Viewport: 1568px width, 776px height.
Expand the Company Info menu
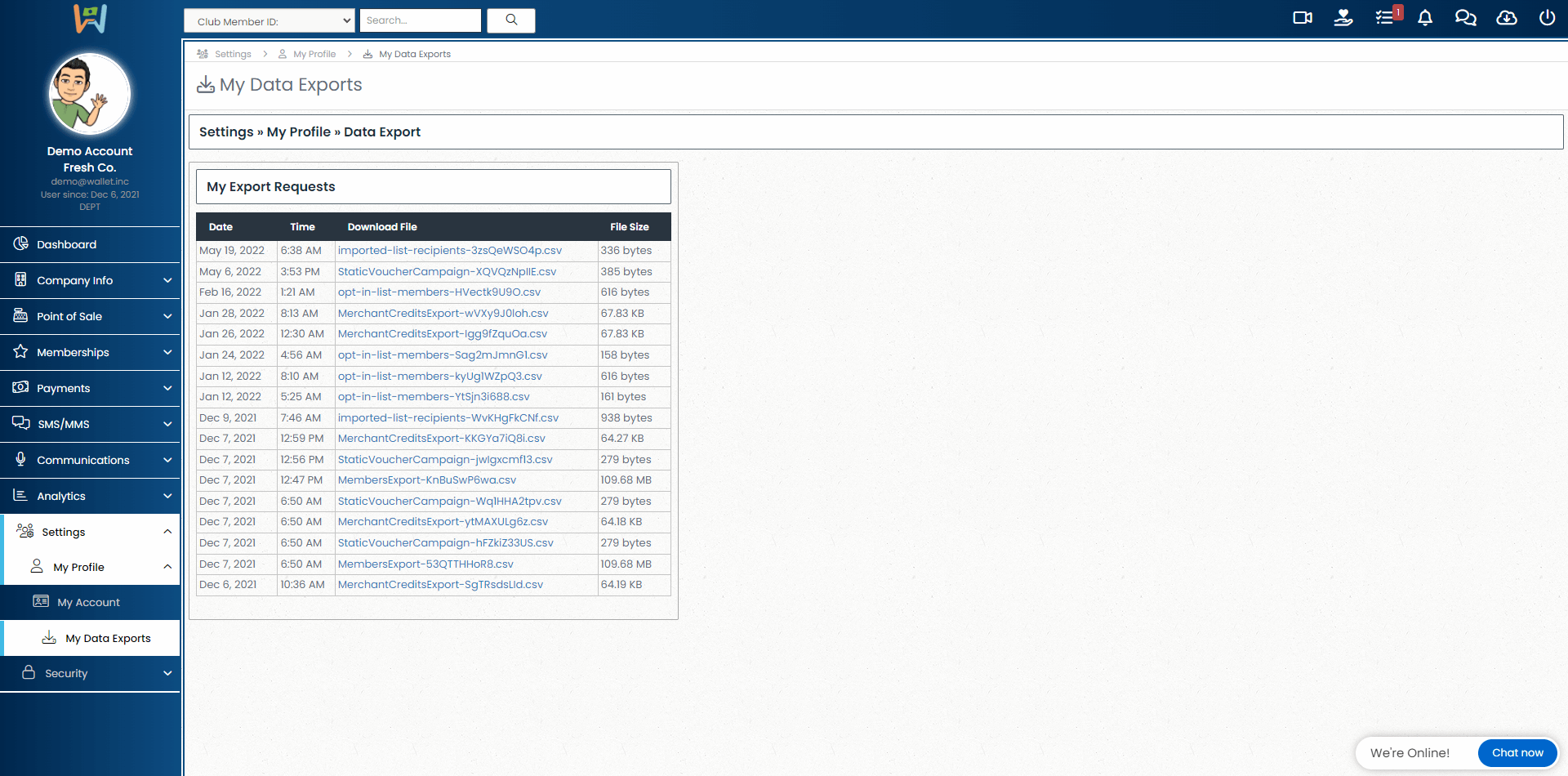point(90,280)
